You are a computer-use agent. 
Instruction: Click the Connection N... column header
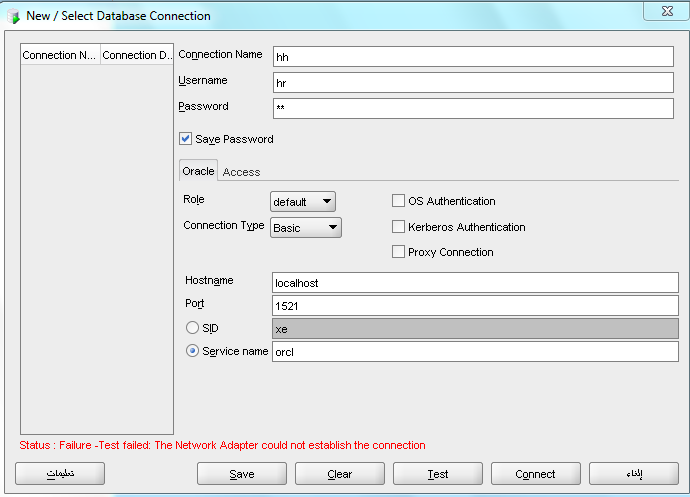coord(61,55)
